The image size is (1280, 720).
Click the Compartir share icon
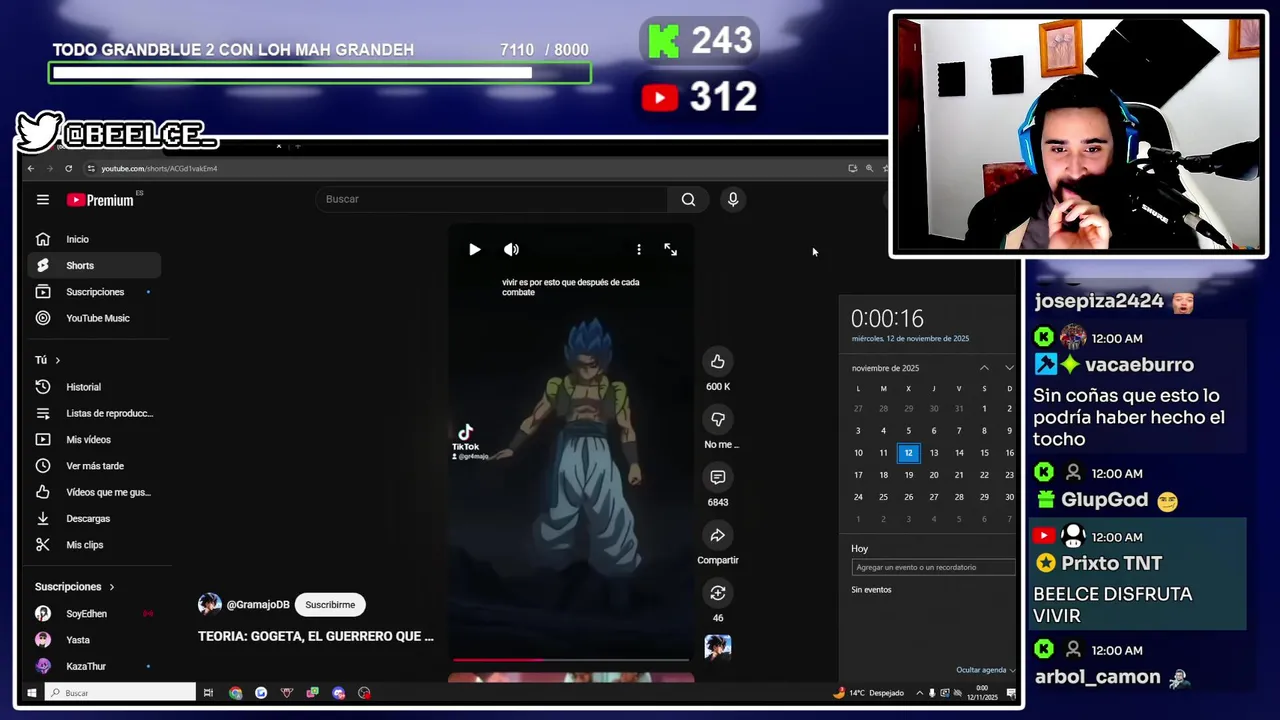point(717,535)
